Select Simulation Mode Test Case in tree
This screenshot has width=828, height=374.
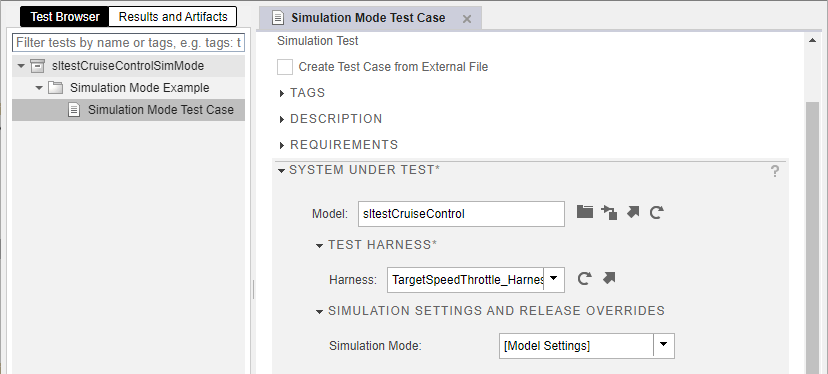pos(128,110)
